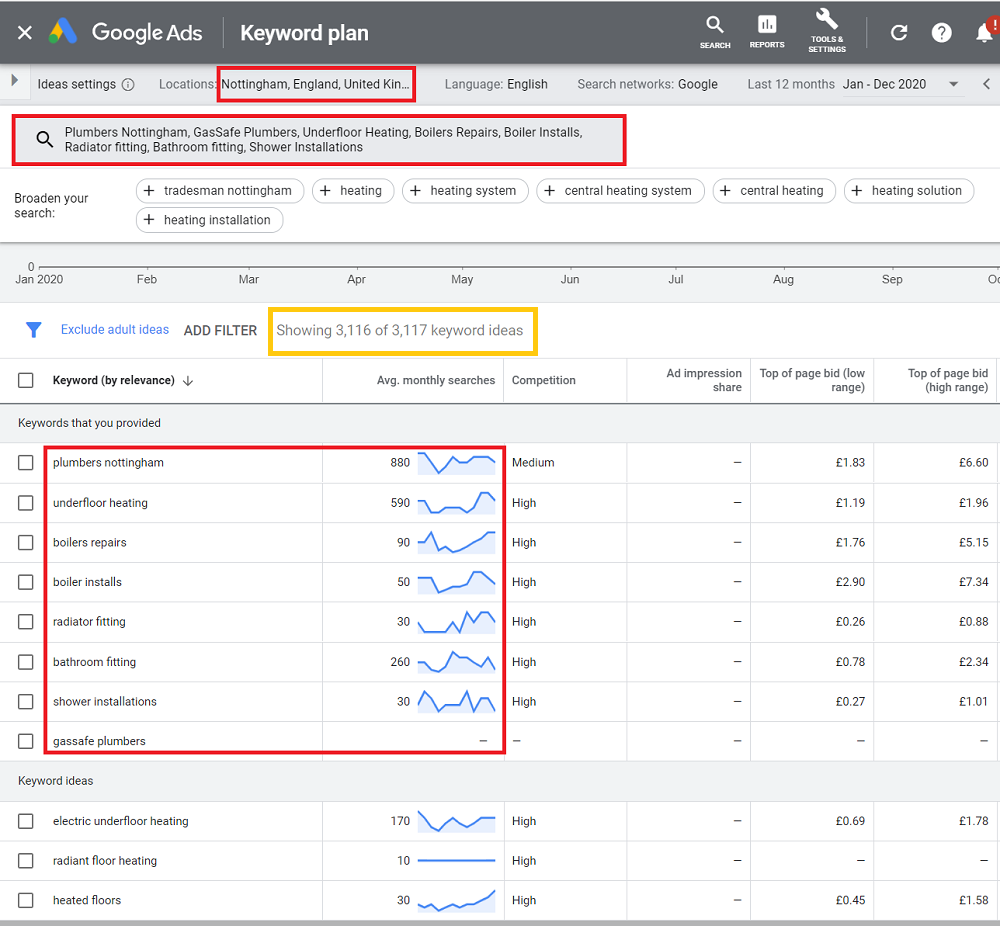Change Search networks: Google setting
This screenshot has width=1000, height=926.
point(647,84)
